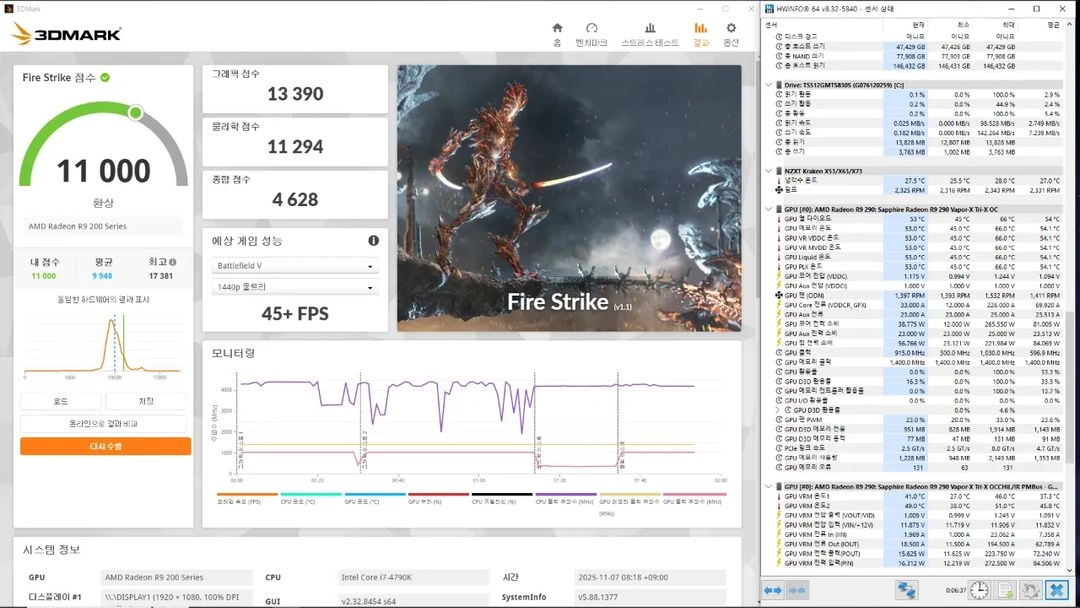Click the Intel Core i7-4790K CPU field
1080x608 pixels.
pos(411,578)
